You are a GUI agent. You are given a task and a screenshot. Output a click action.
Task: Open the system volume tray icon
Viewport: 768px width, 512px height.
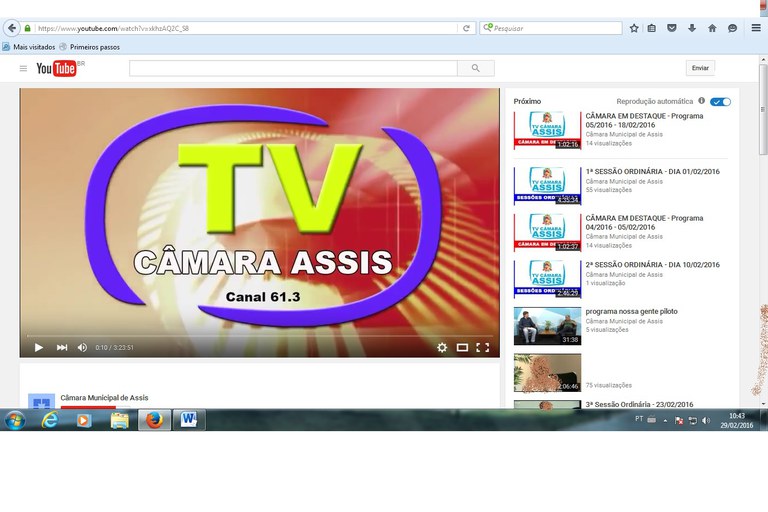[x=706, y=420]
